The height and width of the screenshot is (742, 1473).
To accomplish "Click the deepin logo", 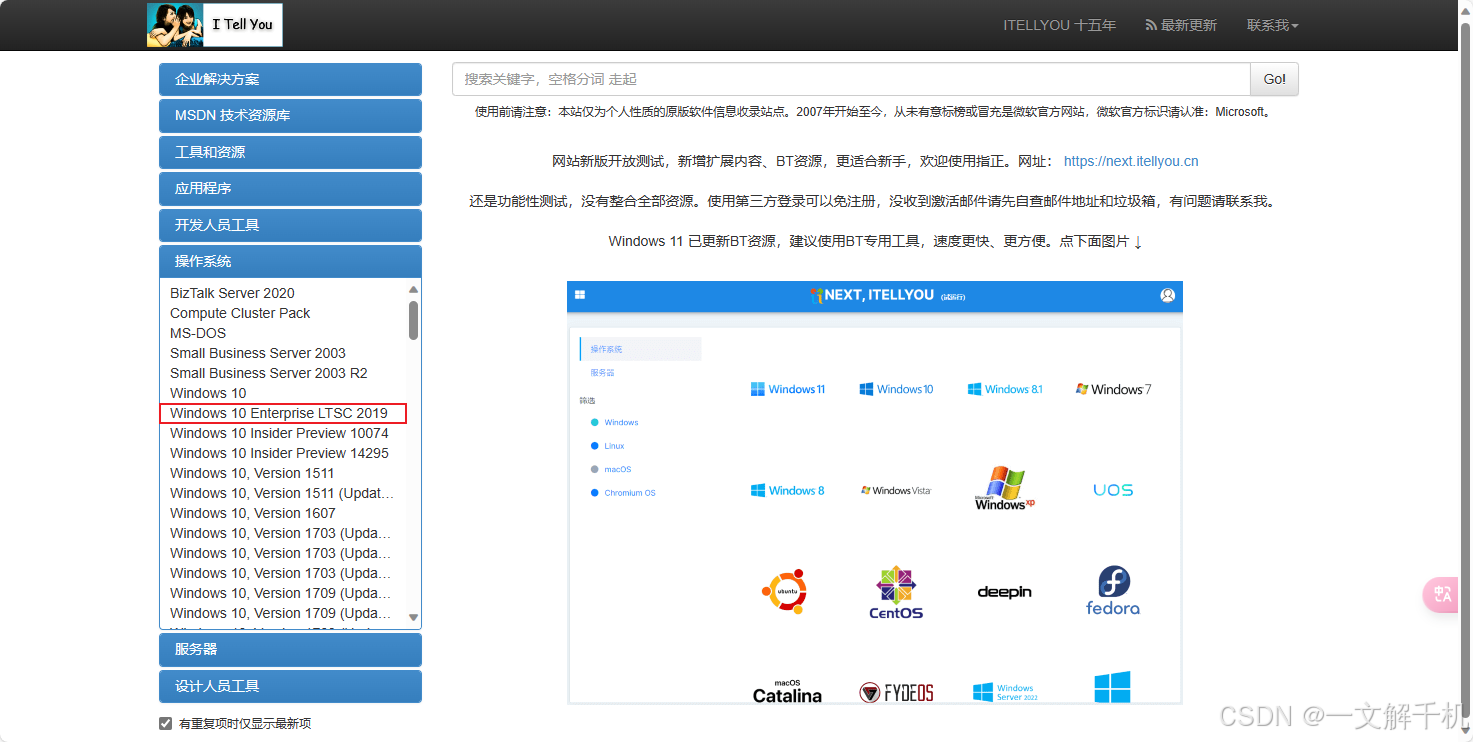I will click(x=1004, y=591).
